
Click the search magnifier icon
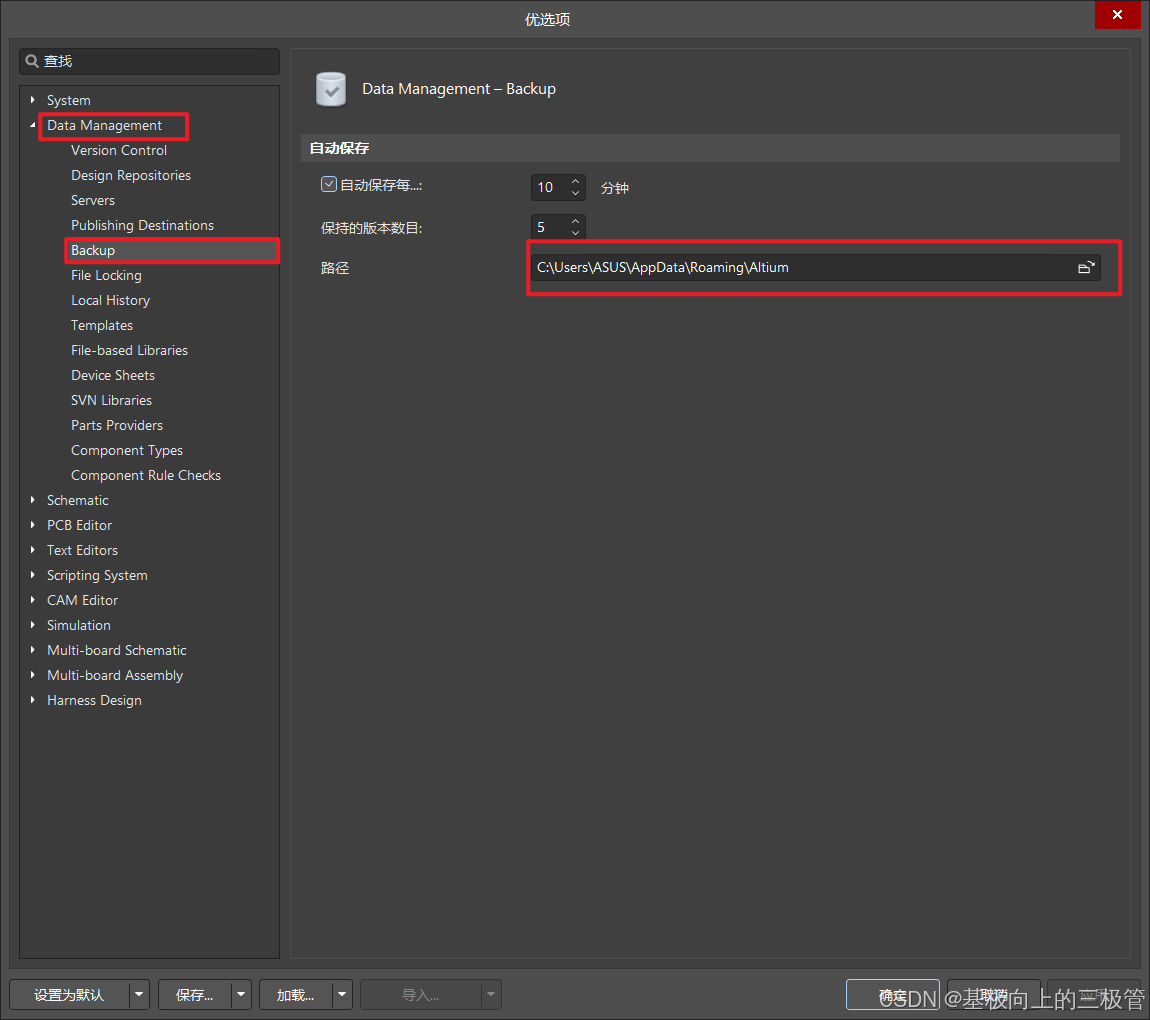point(32,61)
